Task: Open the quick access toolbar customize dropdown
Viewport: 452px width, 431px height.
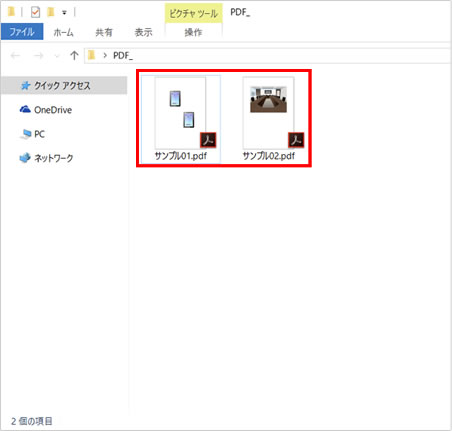Action: (64, 13)
